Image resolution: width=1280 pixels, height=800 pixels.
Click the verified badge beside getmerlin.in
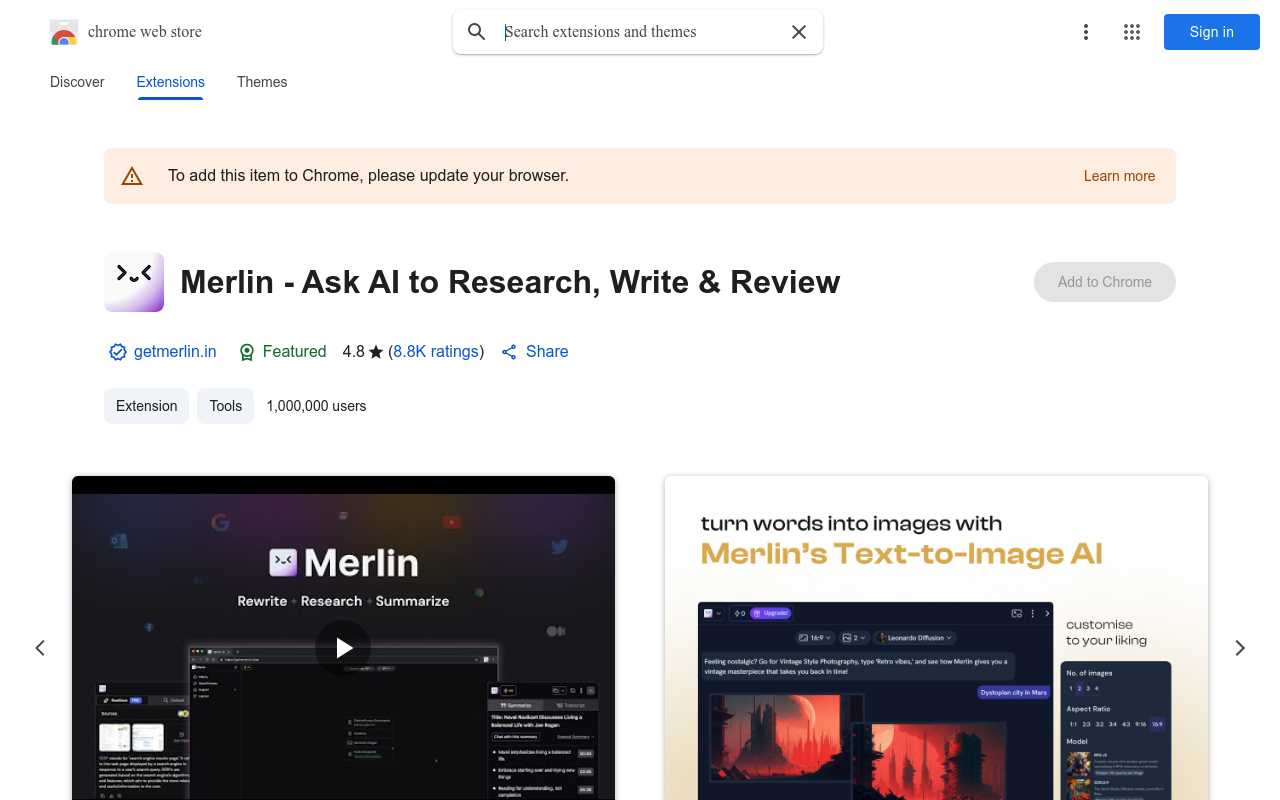[118, 352]
